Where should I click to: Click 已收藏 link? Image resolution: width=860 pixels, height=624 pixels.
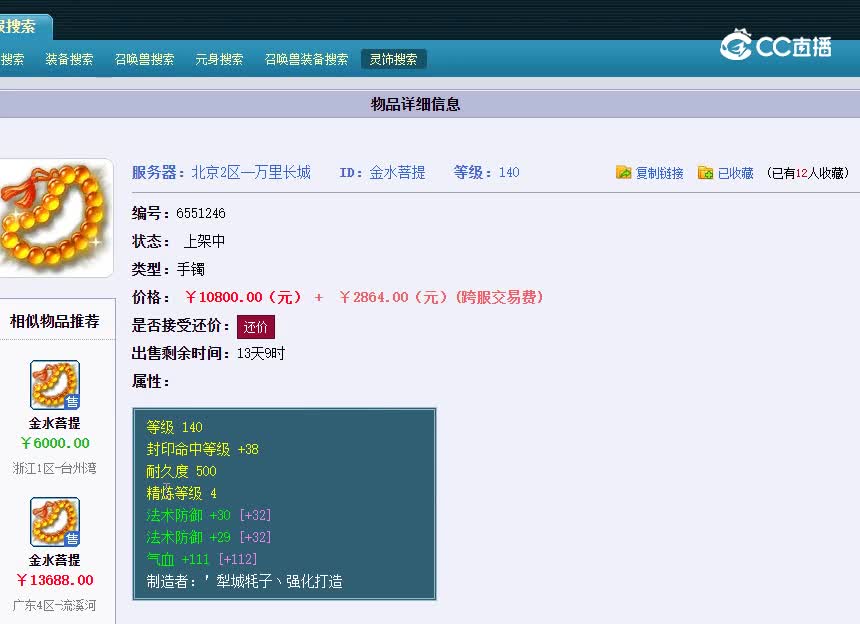(x=735, y=173)
